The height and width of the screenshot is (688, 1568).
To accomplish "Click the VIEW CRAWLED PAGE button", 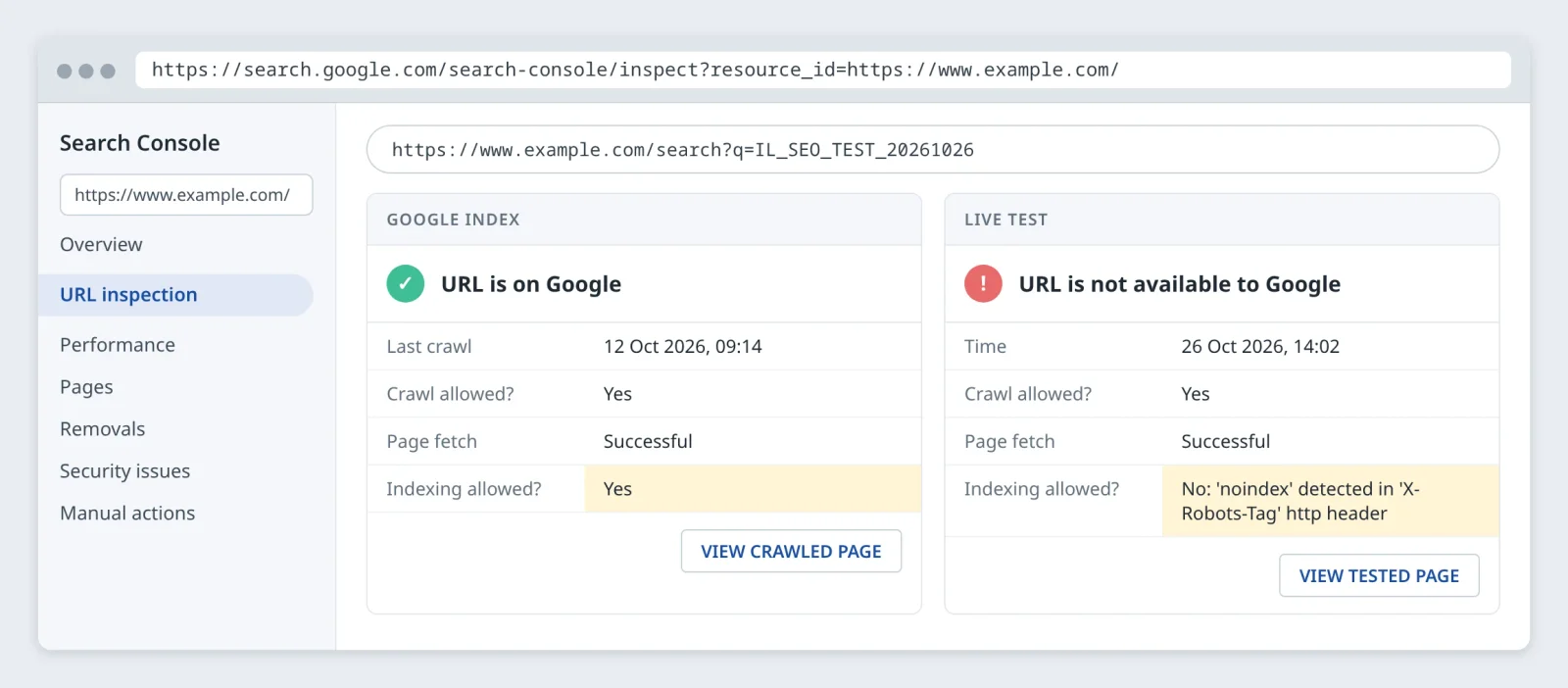I will tap(791, 552).
